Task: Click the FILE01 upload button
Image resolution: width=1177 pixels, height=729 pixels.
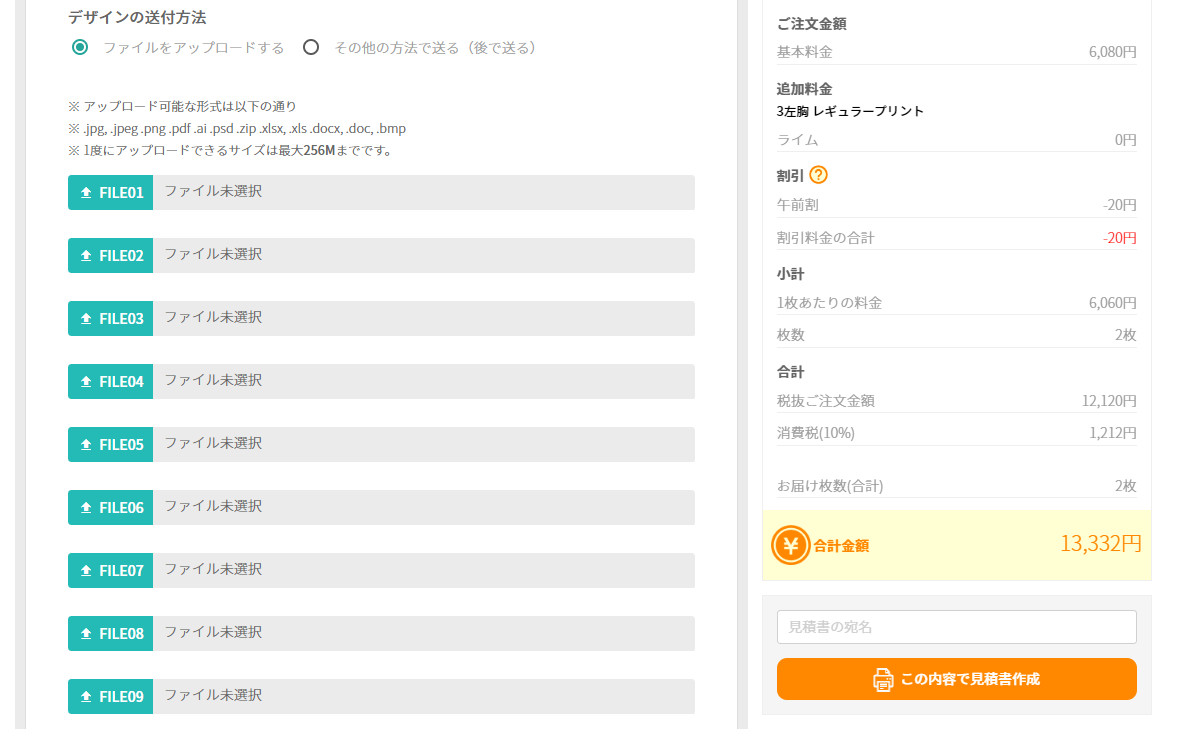Action: (111, 193)
